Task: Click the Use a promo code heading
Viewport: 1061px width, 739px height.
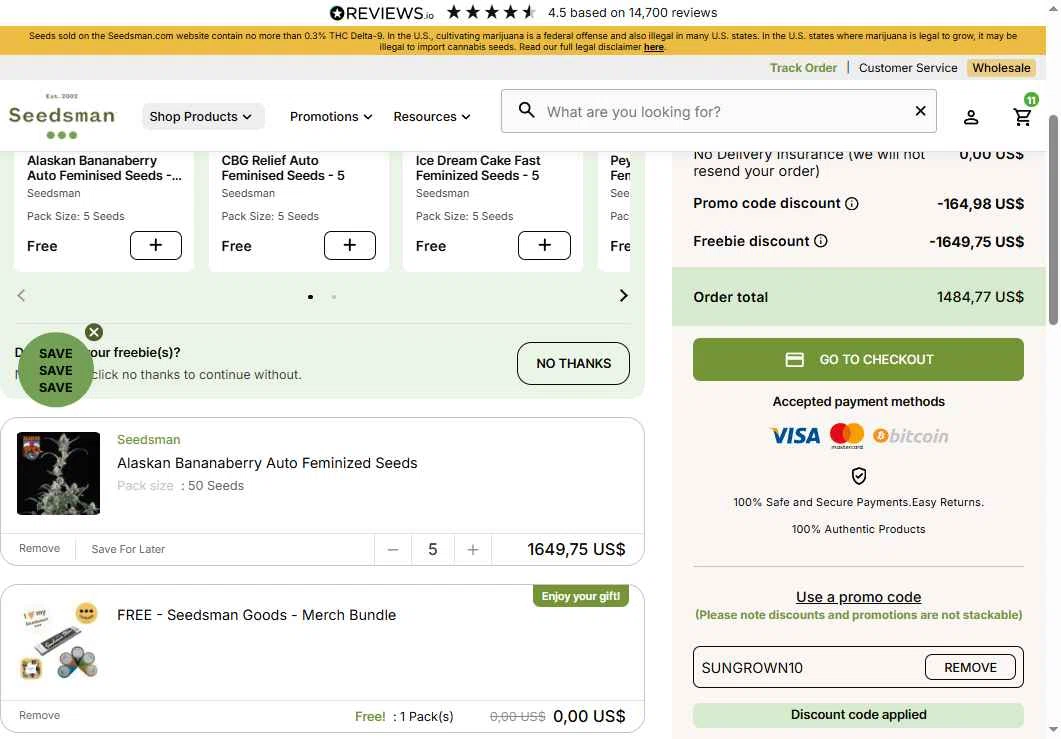Action: [x=858, y=597]
